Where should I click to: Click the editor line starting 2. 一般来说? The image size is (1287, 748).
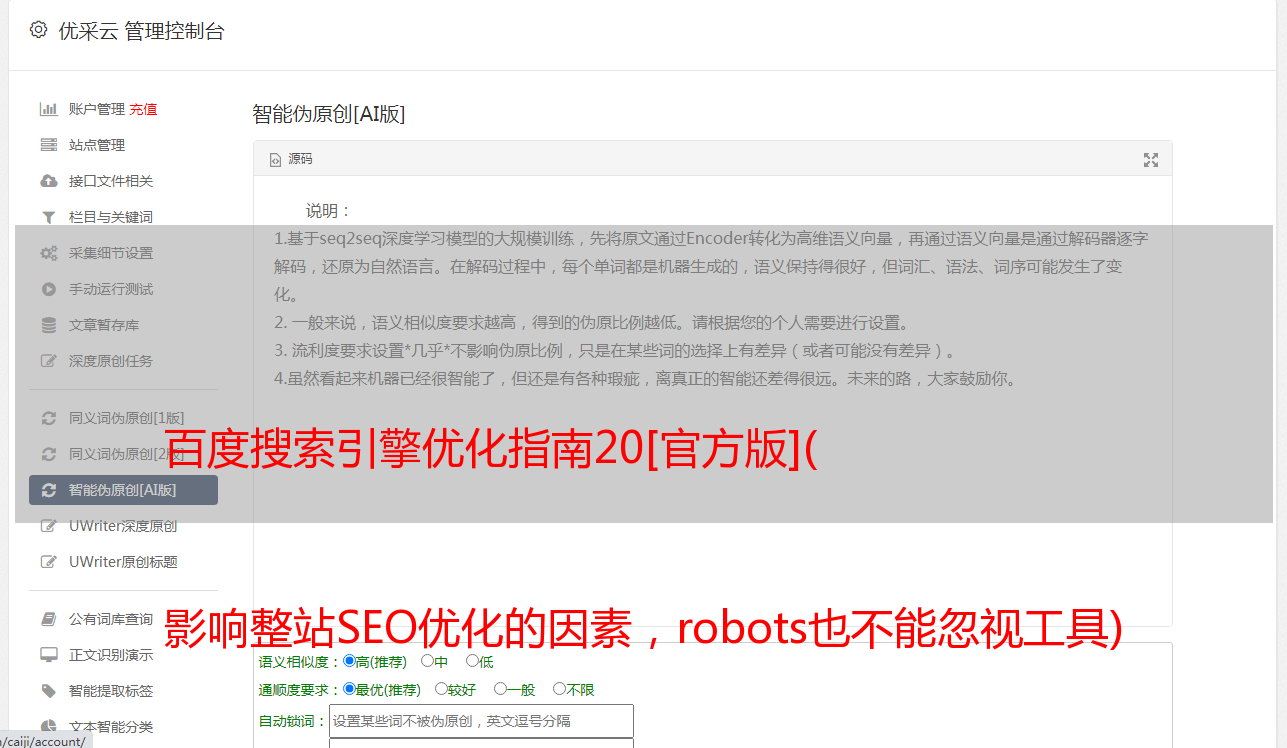coord(592,323)
